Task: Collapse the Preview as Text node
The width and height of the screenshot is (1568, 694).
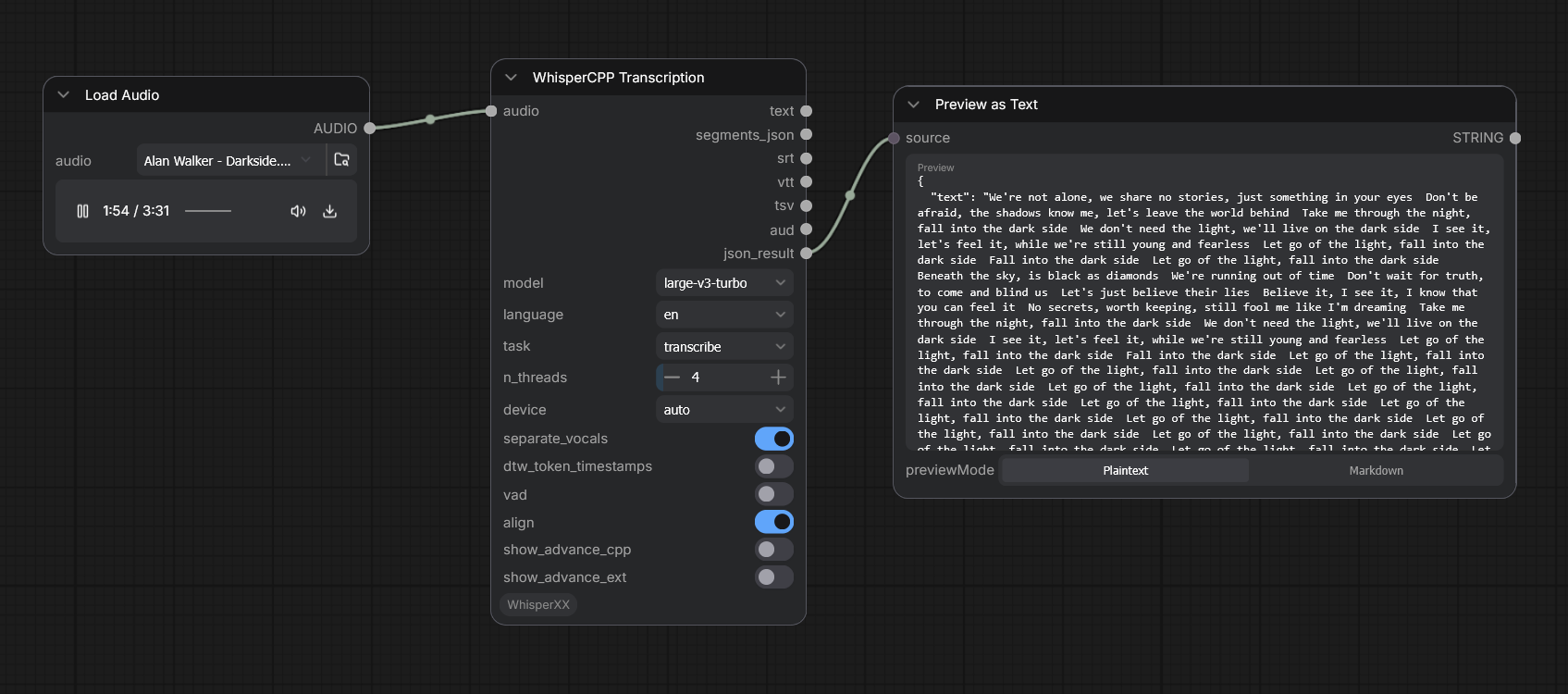Action: pos(914,105)
